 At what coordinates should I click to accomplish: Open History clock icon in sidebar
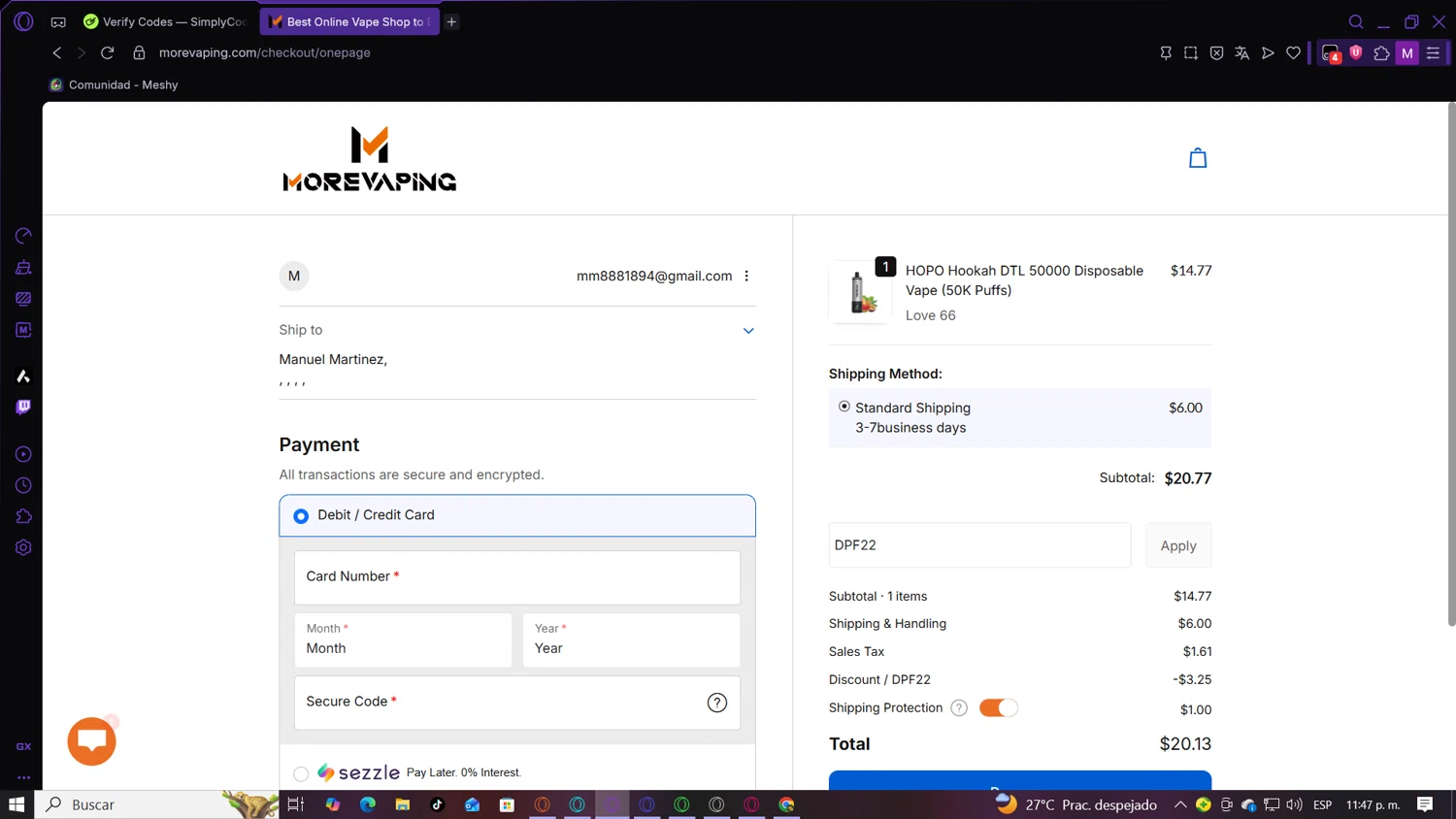coord(23,485)
